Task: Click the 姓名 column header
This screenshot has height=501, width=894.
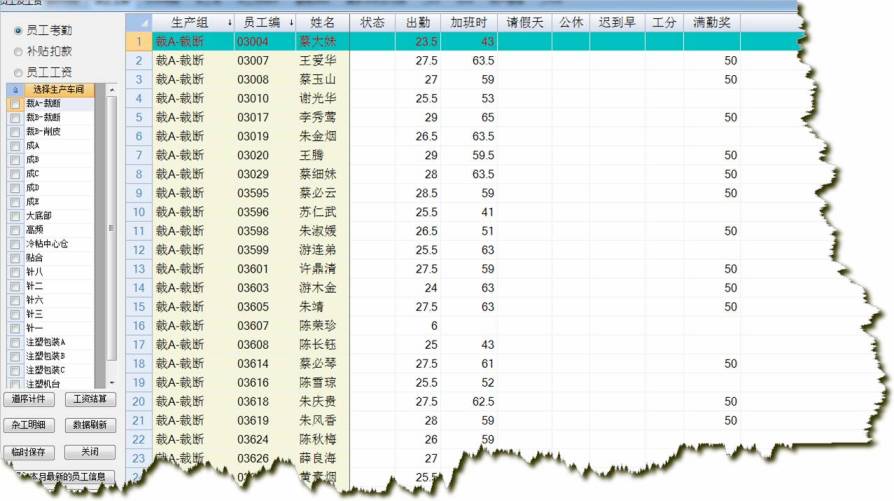Action: (x=323, y=23)
